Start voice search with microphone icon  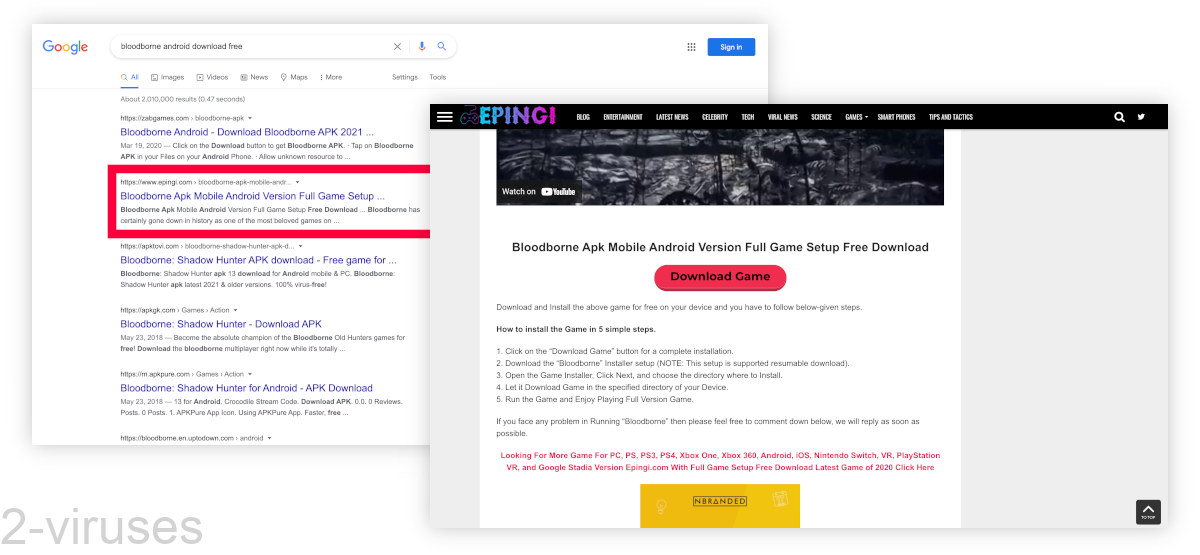tap(422, 47)
